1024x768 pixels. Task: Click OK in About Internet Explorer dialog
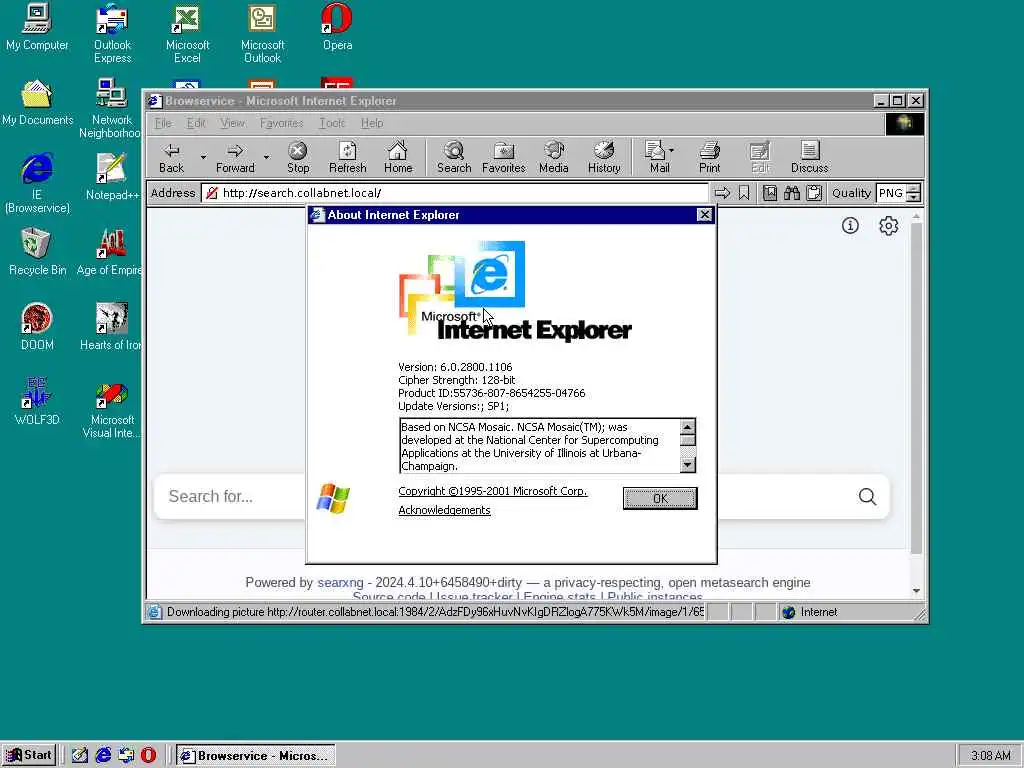660,498
